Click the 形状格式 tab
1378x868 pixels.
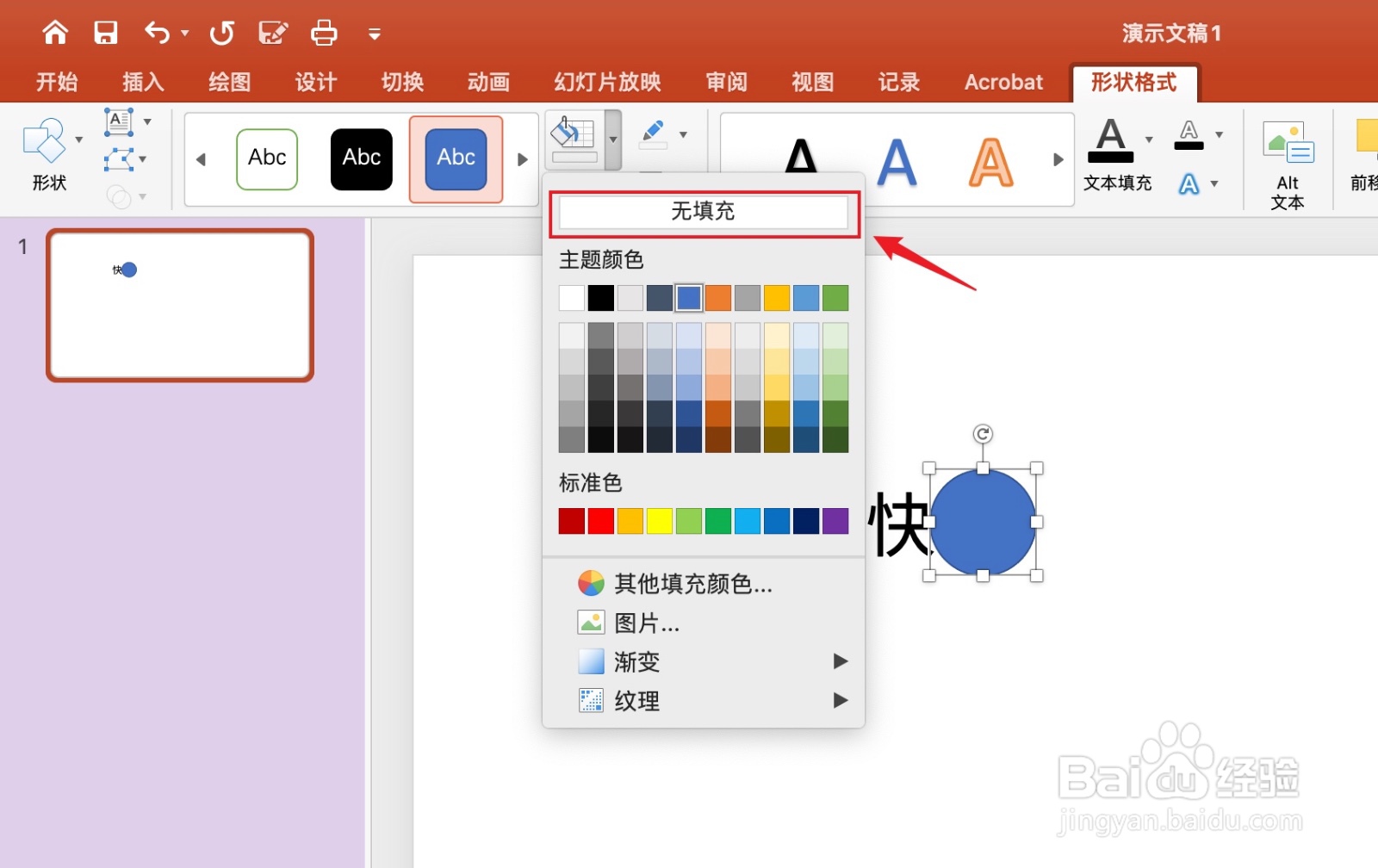pyautogui.click(x=1134, y=83)
